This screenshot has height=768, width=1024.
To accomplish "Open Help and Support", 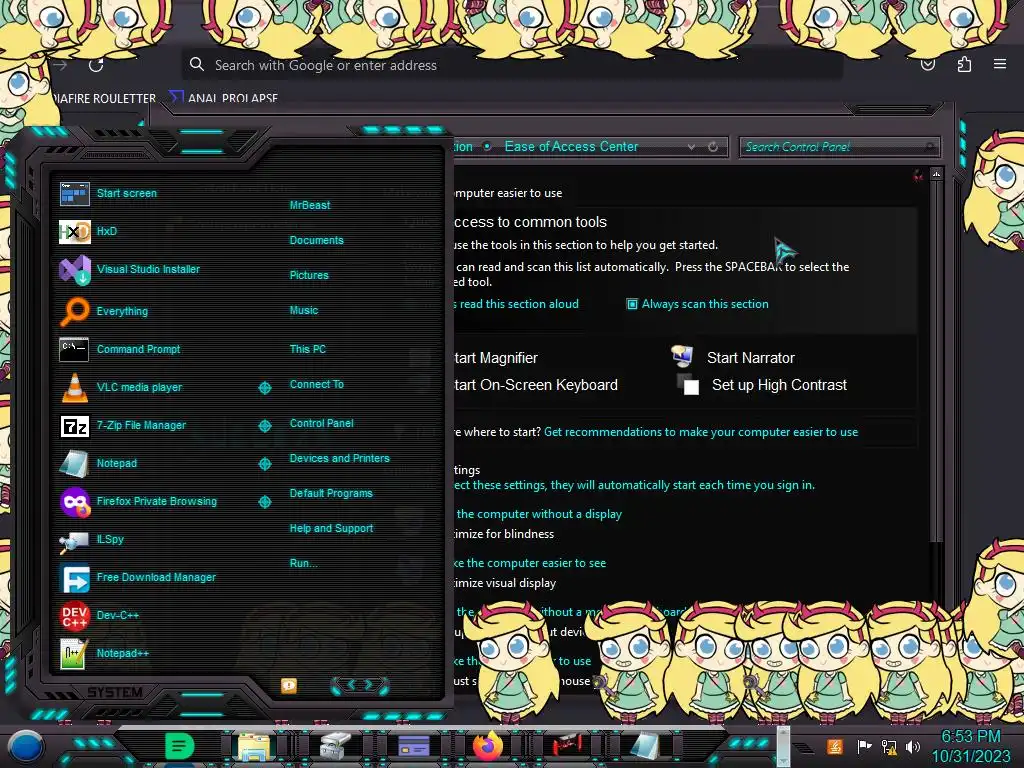I will tap(331, 528).
